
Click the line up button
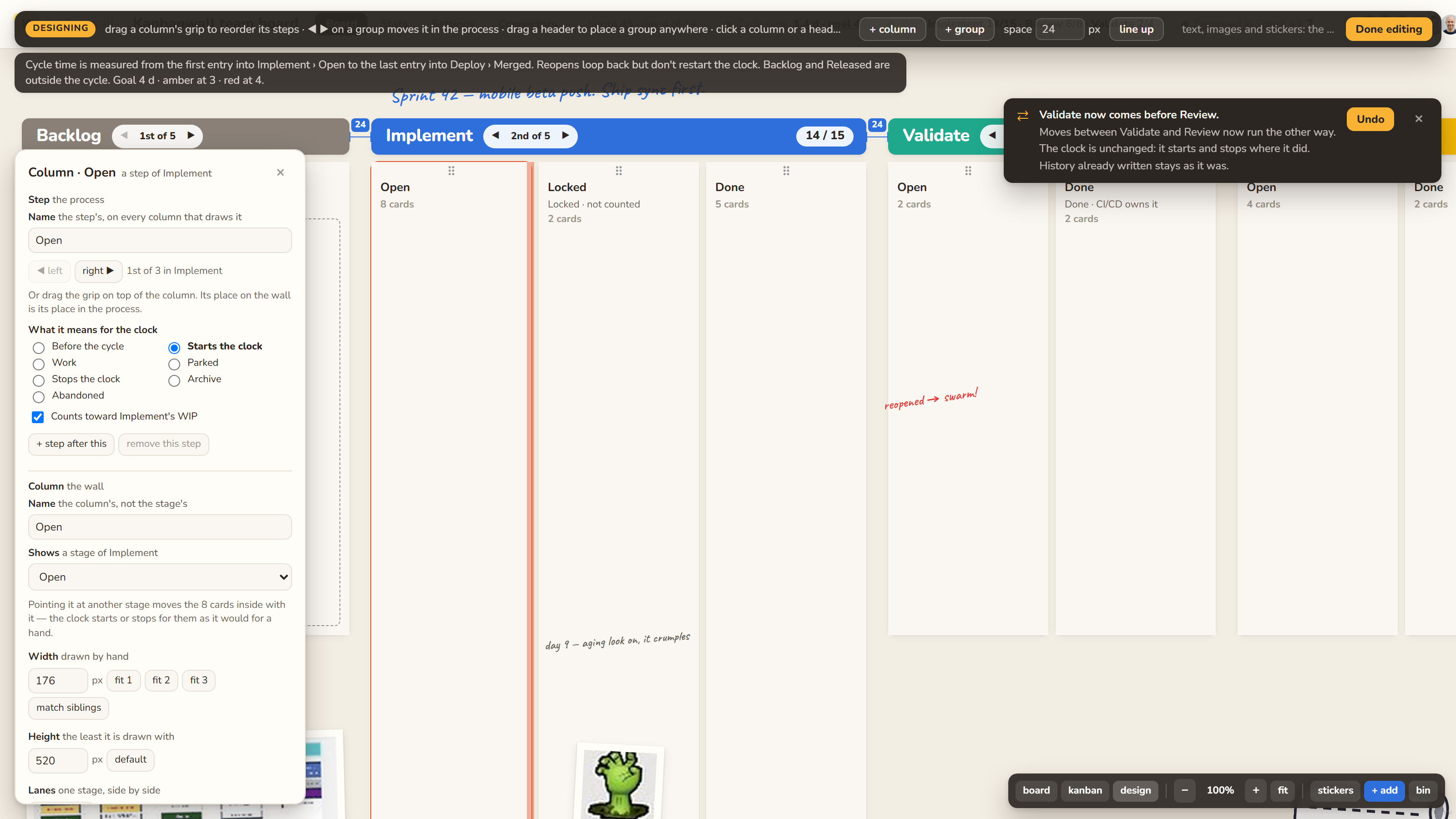click(1136, 29)
